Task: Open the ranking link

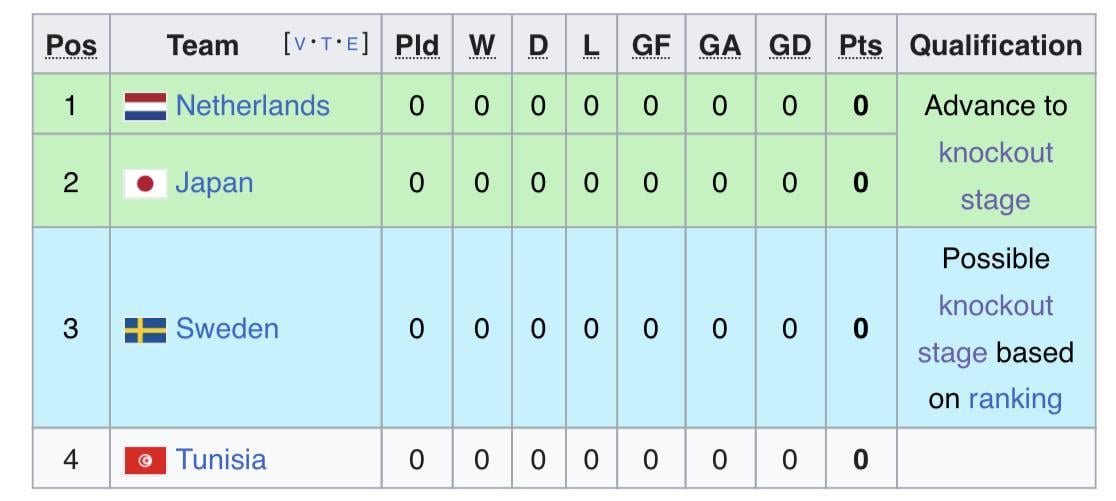Action: (1015, 399)
